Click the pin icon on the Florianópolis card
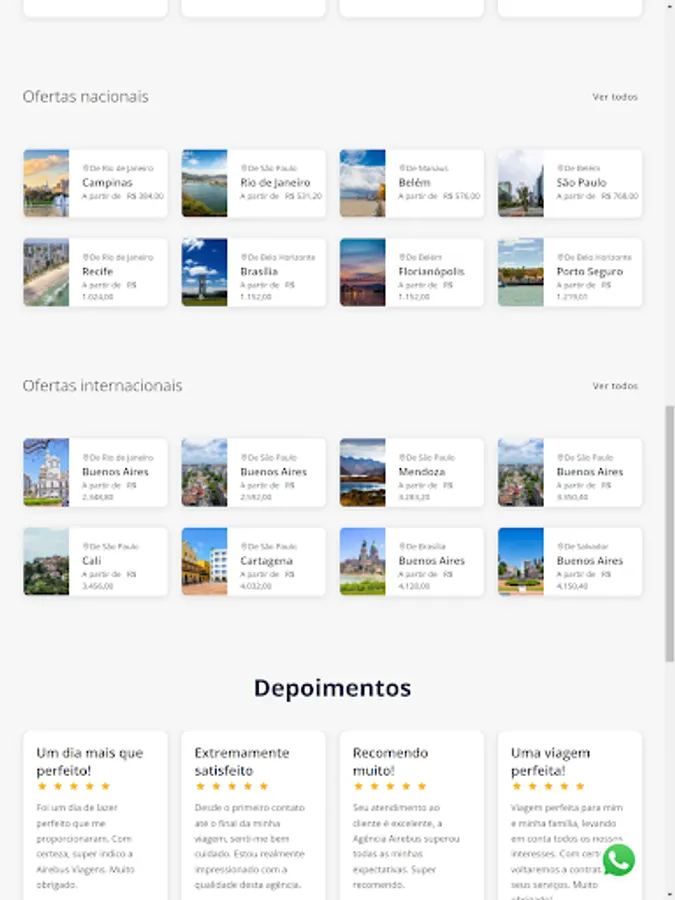 click(402, 257)
